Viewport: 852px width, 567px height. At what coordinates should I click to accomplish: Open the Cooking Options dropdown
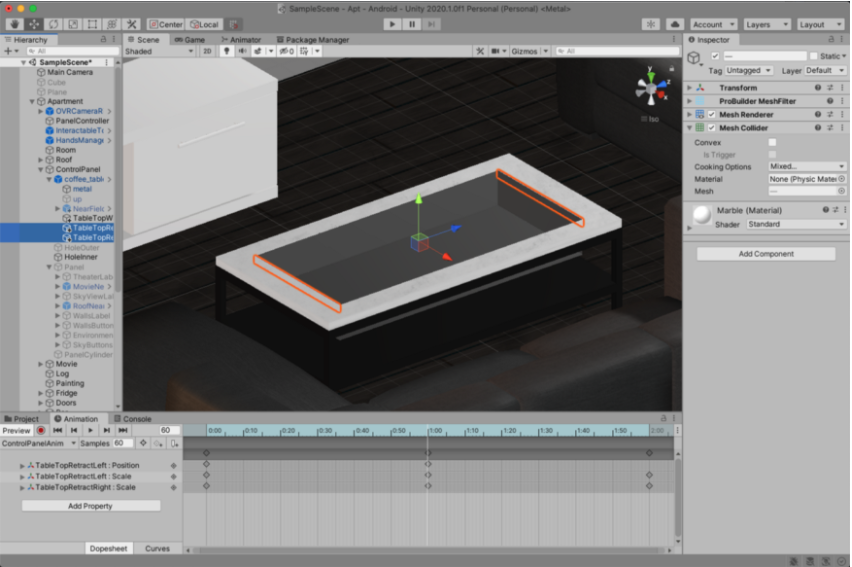[x=806, y=167]
